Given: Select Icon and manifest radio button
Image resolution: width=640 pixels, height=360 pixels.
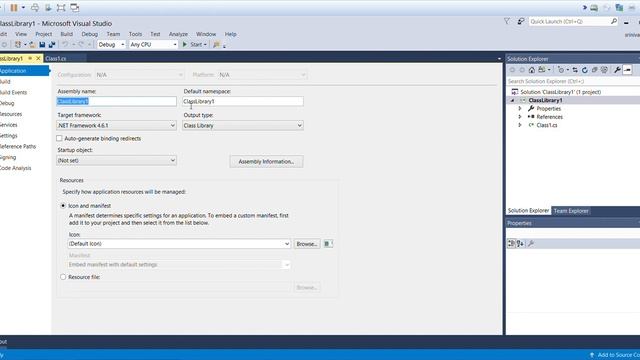Looking at the screenshot, I should (63, 206).
